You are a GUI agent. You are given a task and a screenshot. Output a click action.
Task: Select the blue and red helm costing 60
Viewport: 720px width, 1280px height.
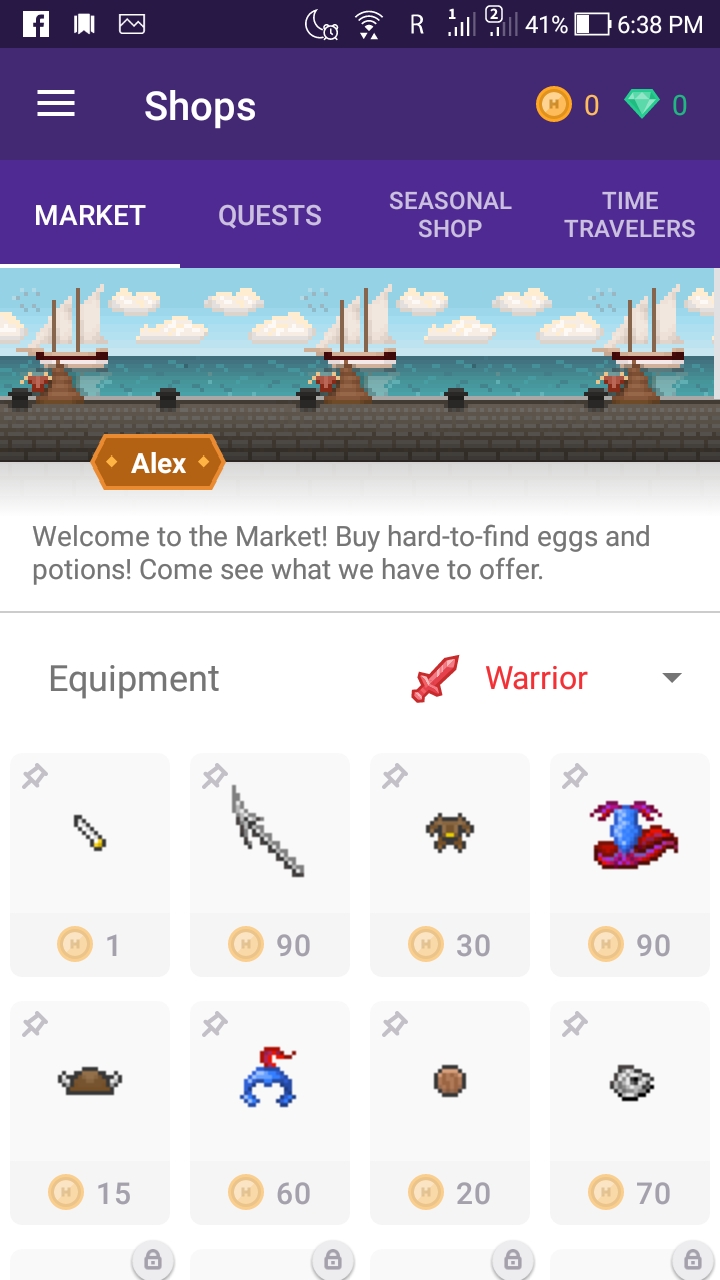tap(270, 1113)
